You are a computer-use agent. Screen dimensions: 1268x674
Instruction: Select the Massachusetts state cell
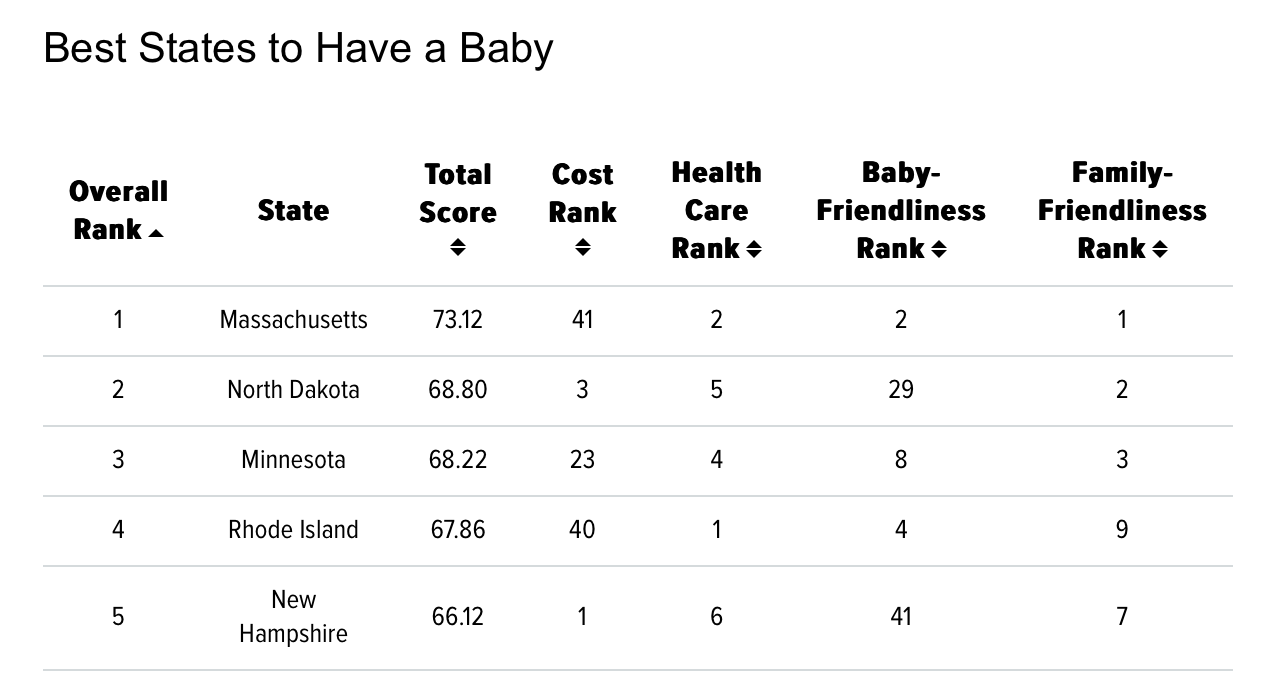[293, 320]
